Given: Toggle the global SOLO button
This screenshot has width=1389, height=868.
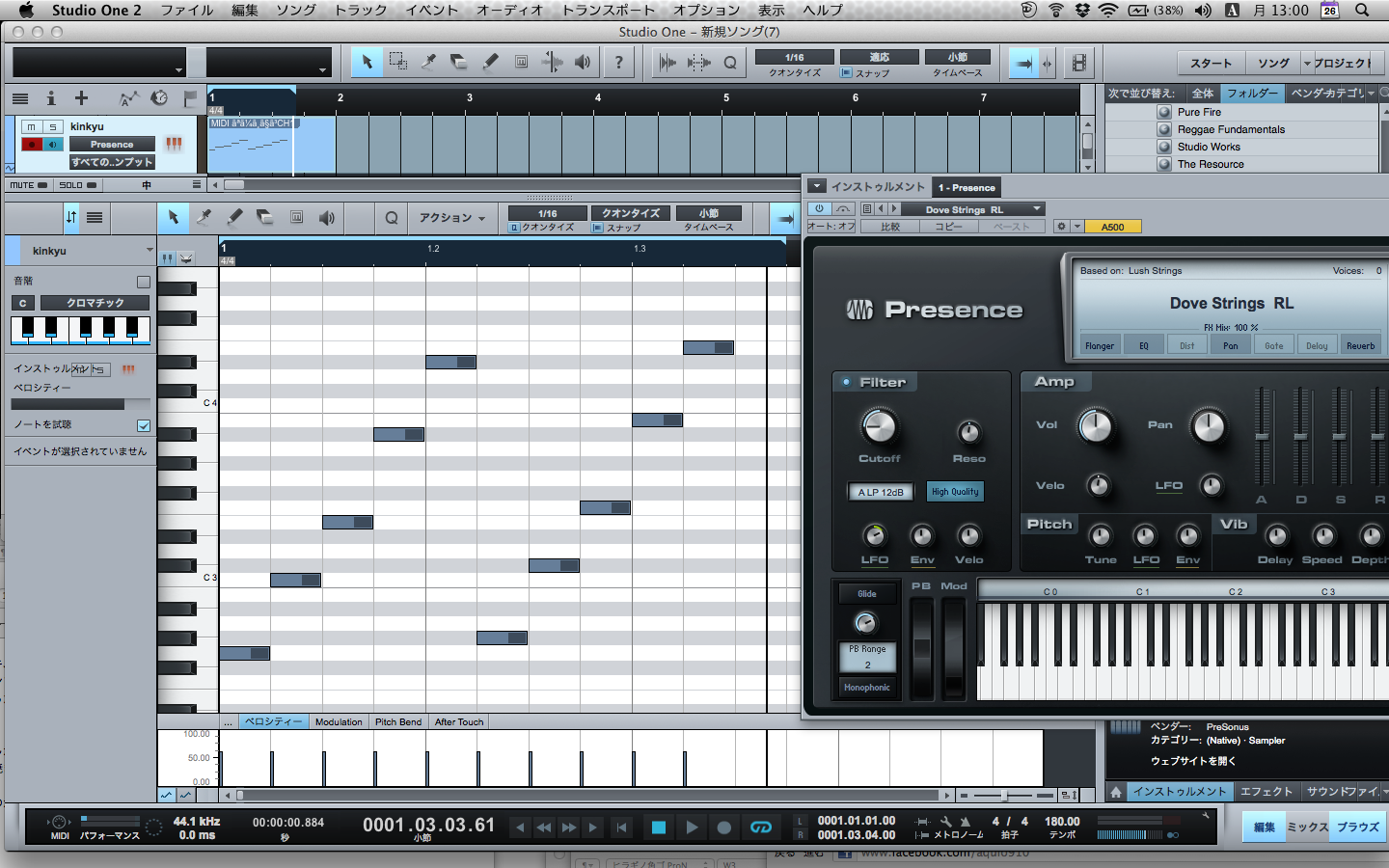Looking at the screenshot, I should pyautogui.click(x=77, y=185).
